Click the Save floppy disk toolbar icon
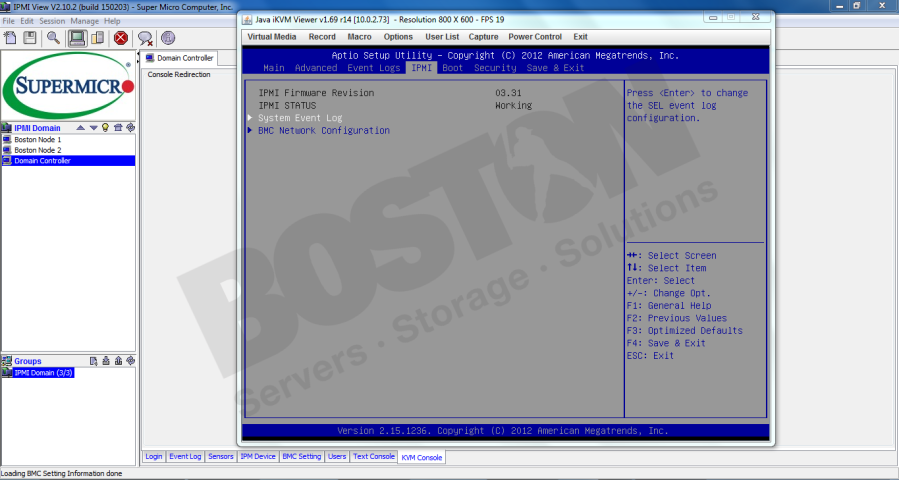Viewport: 899px width, 480px height. (x=30, y=38)
